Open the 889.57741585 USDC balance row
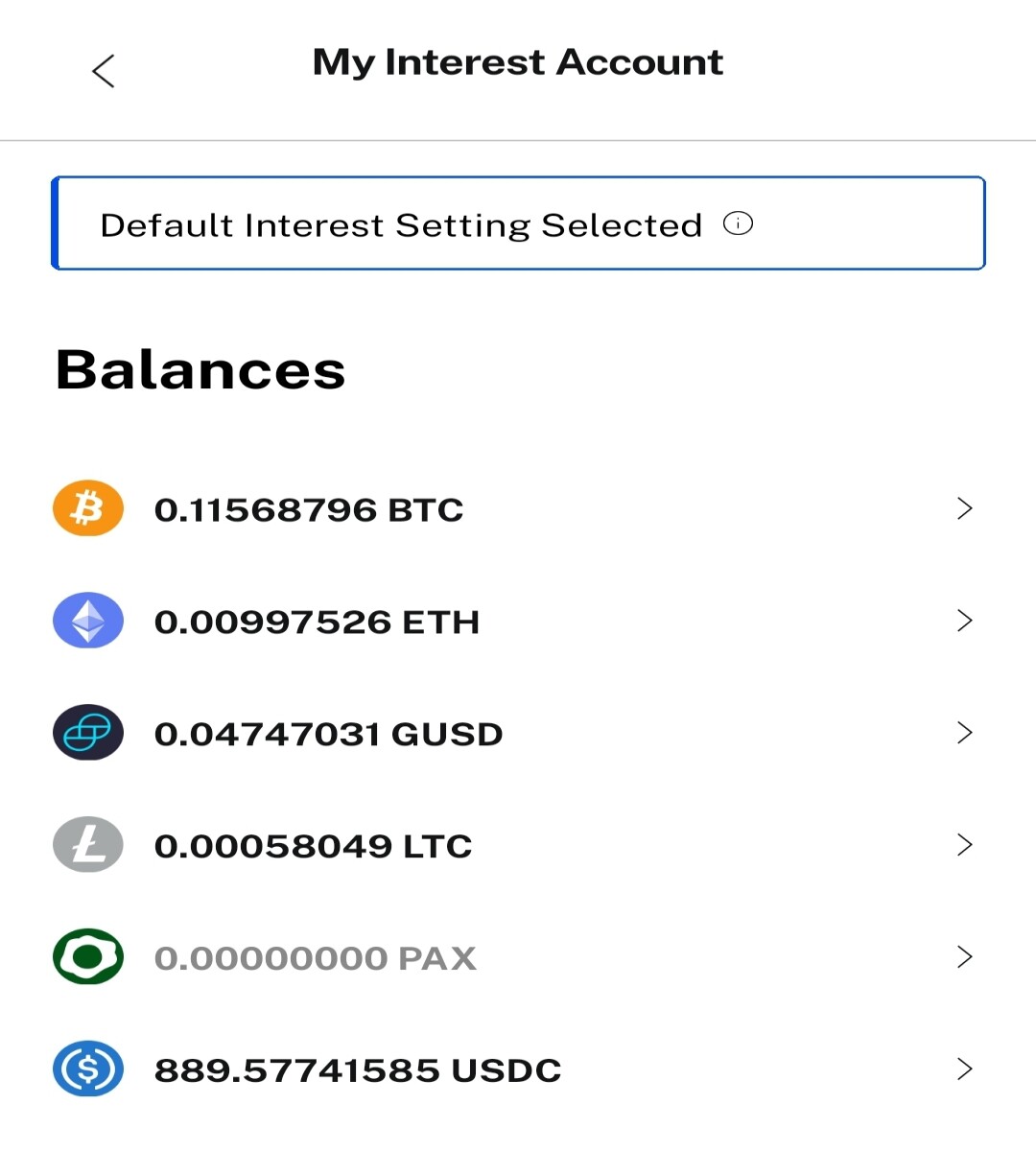 (x=518, y=1069)
